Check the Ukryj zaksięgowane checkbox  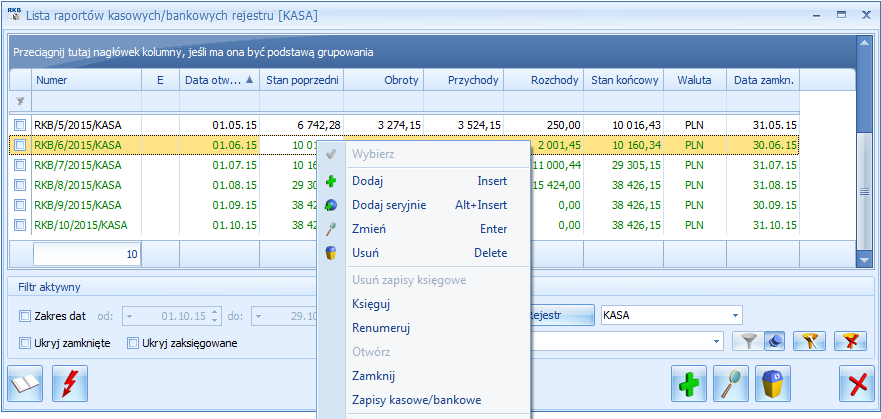coord(133,344)
